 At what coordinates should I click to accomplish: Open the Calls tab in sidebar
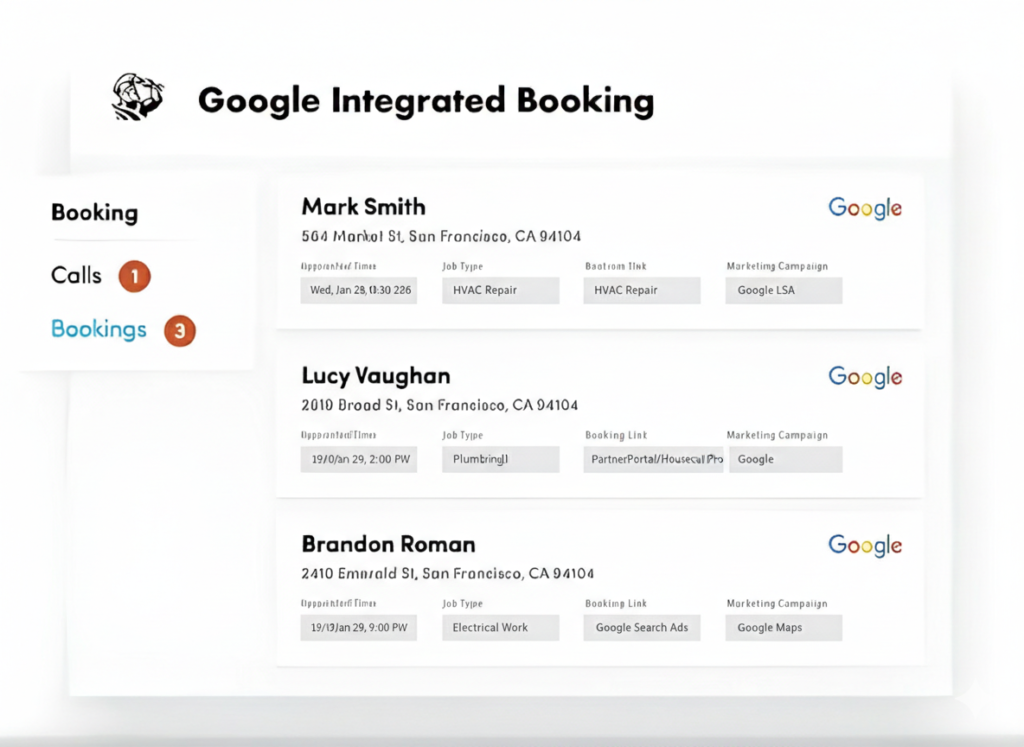77,275
